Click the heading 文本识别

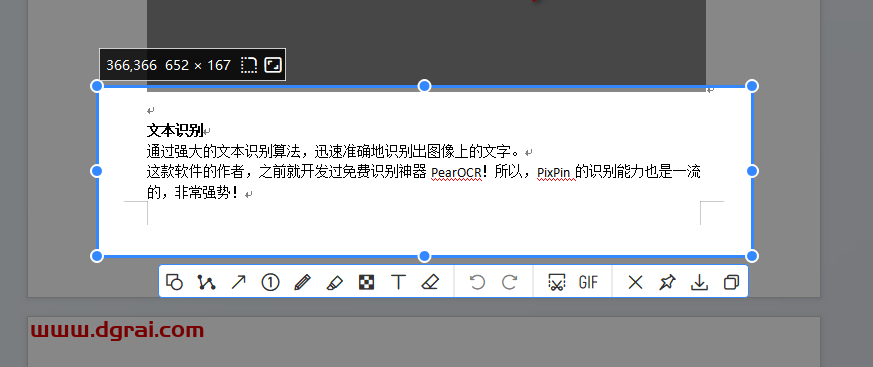click(x=175, y=131)
